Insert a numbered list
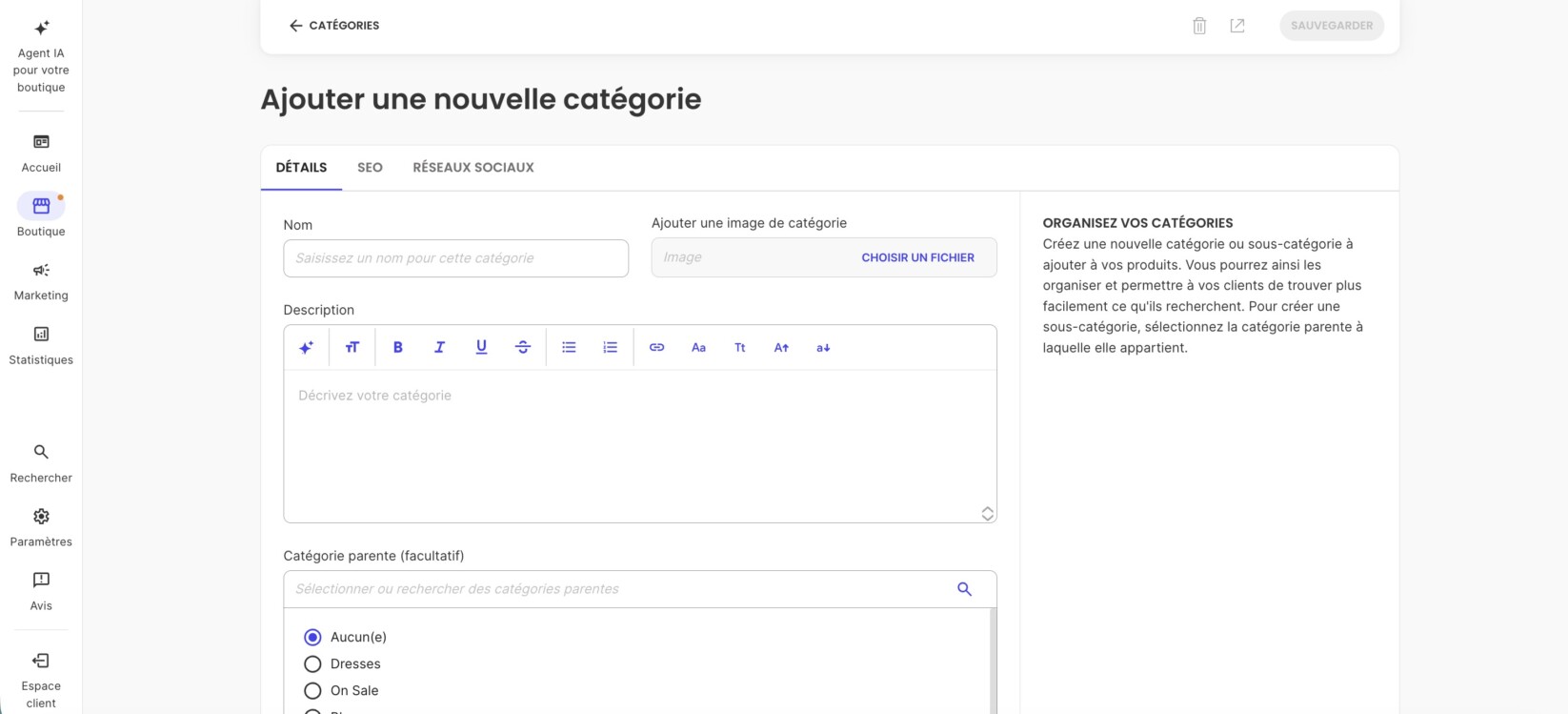Screen dimensions: 1568x714 pyautogui.click(x=611, y=348)
